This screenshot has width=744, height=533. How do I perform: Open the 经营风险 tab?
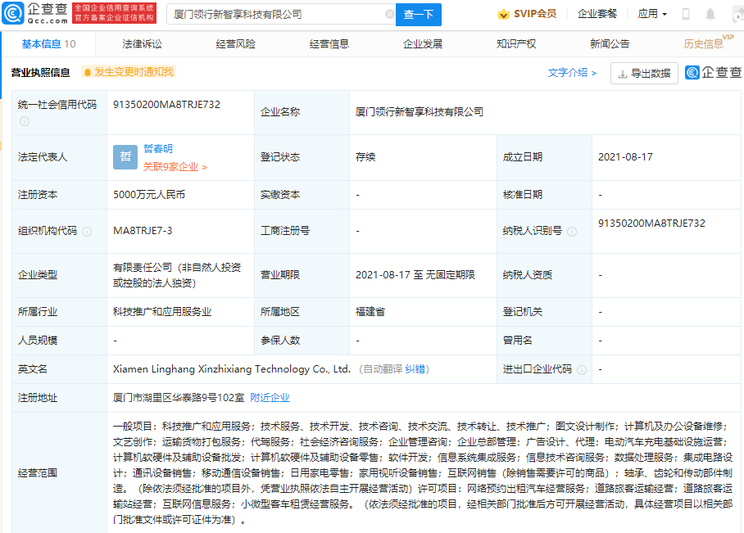pyautogui.click(x=235, y=44)
